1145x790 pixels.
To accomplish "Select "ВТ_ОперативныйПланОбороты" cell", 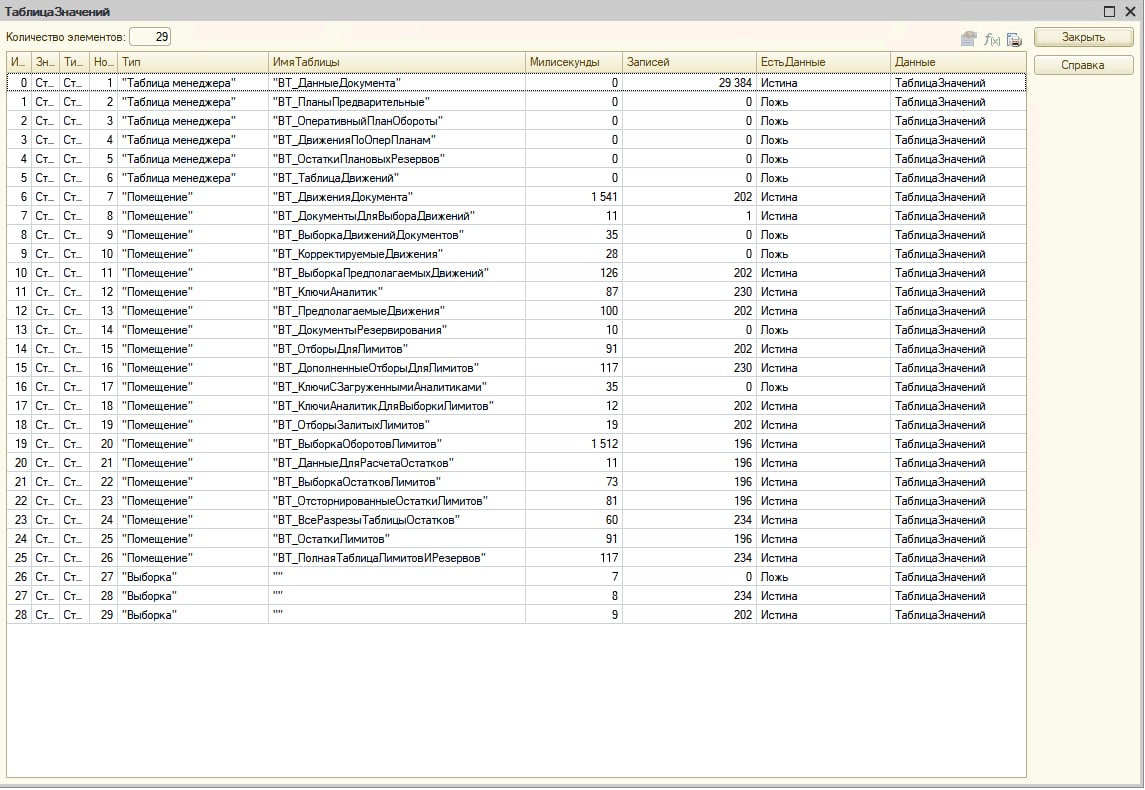I will (397, 121).
